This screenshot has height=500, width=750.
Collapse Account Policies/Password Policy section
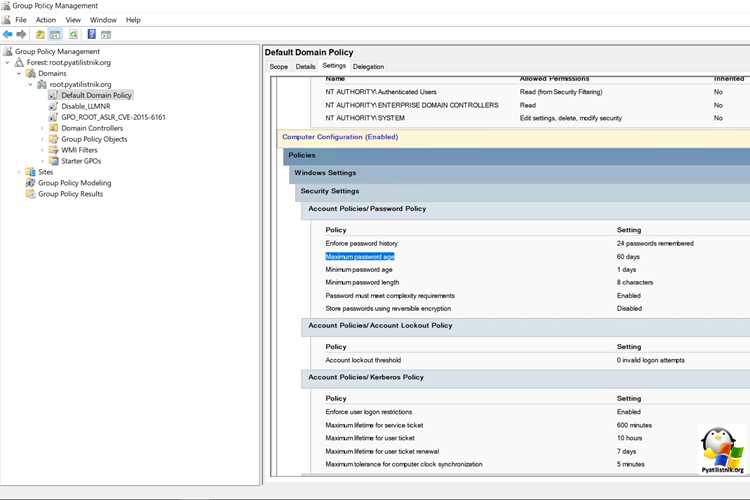point(526,209)
